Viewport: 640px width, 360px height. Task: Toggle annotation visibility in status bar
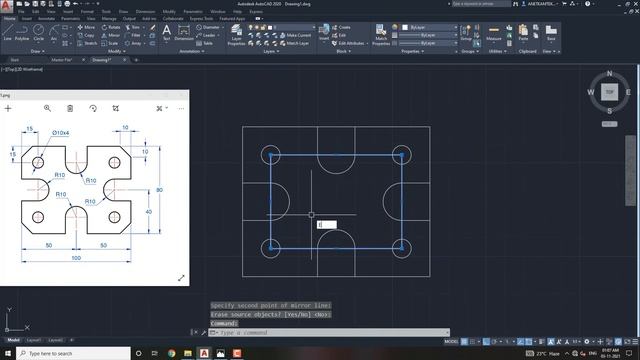pyautogui.click(x=551, y=342)
